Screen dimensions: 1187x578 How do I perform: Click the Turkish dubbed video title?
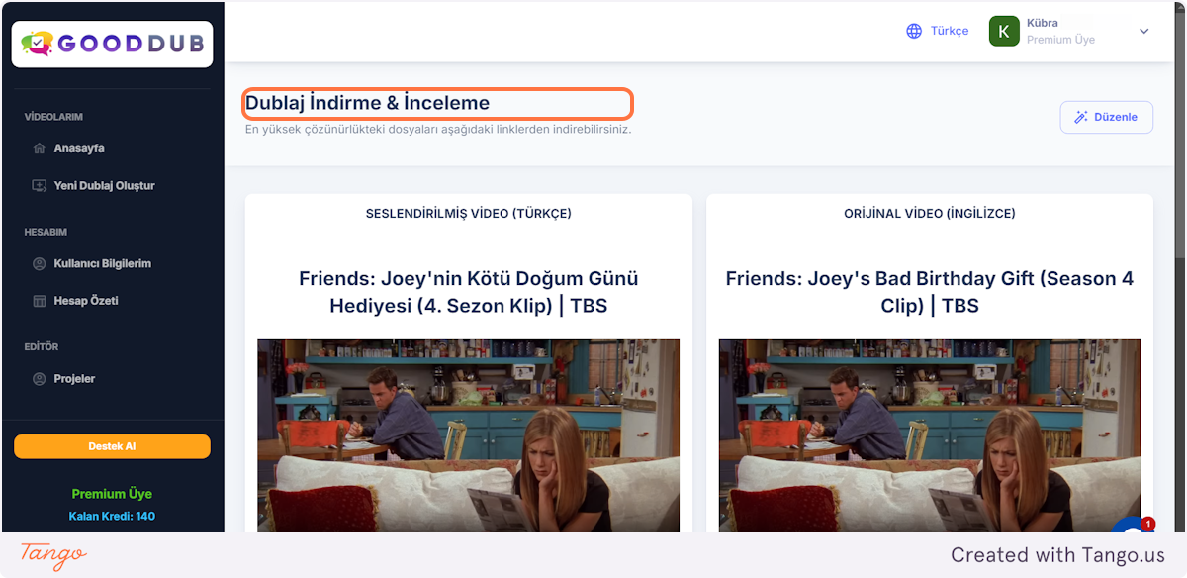(468, 292)
